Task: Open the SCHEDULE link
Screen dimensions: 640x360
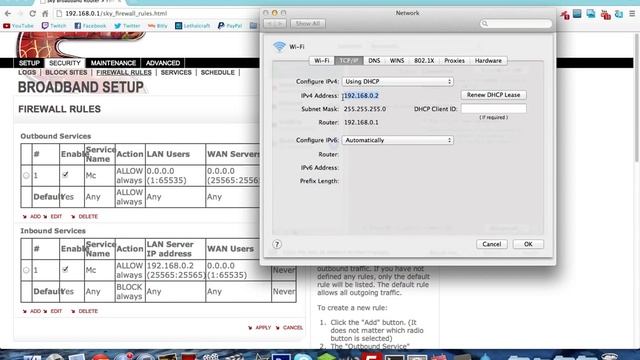Action: pos(218,72)
